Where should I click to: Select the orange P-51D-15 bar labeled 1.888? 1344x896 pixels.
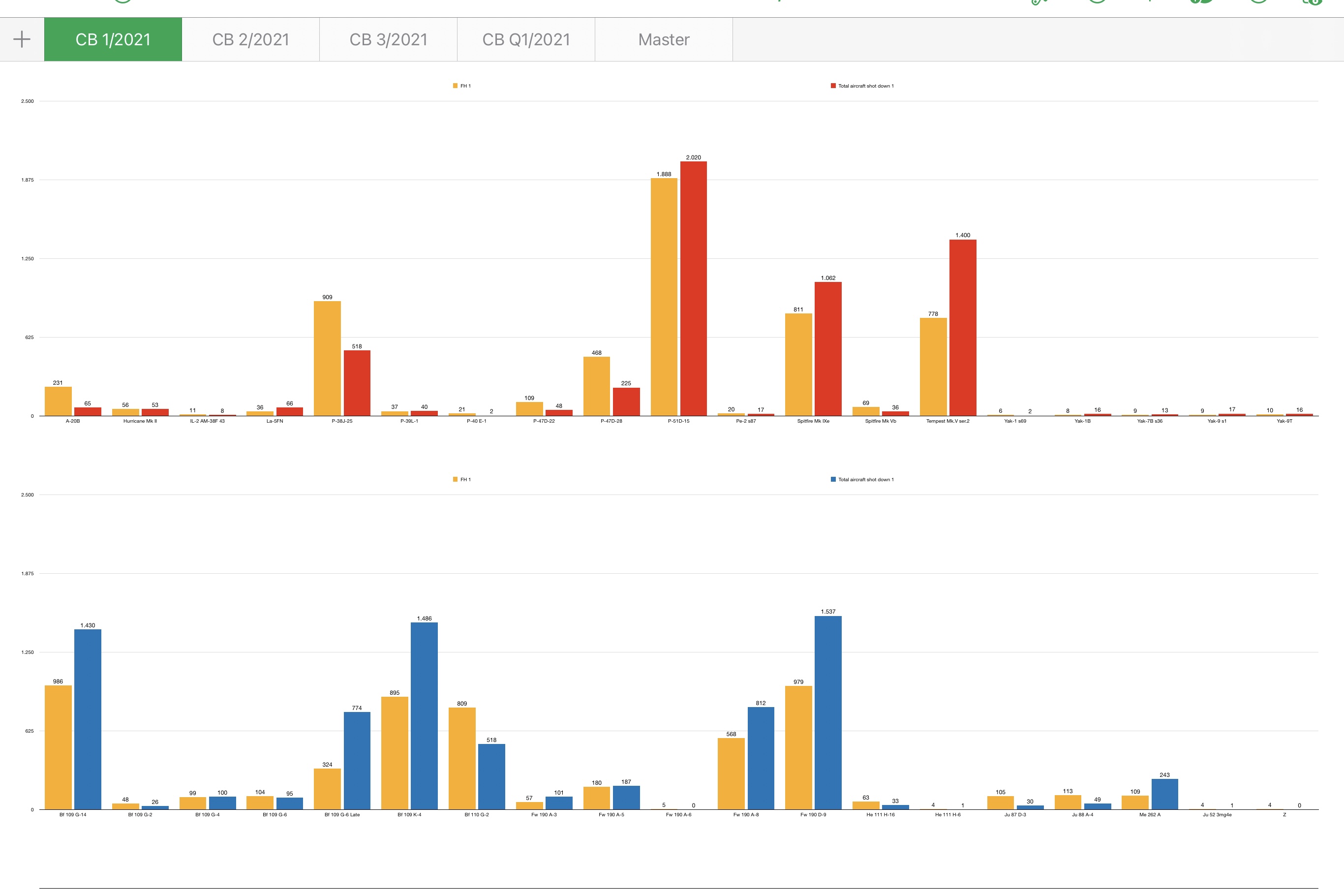tap(664, 297)
